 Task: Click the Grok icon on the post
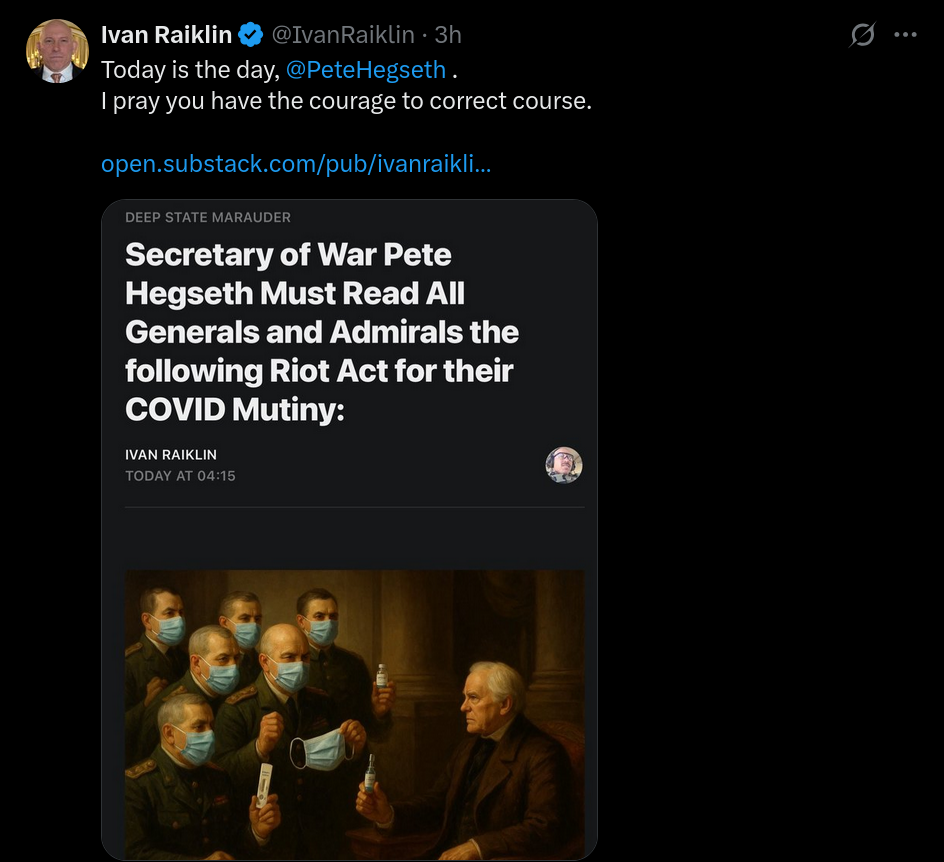(862, 35)
